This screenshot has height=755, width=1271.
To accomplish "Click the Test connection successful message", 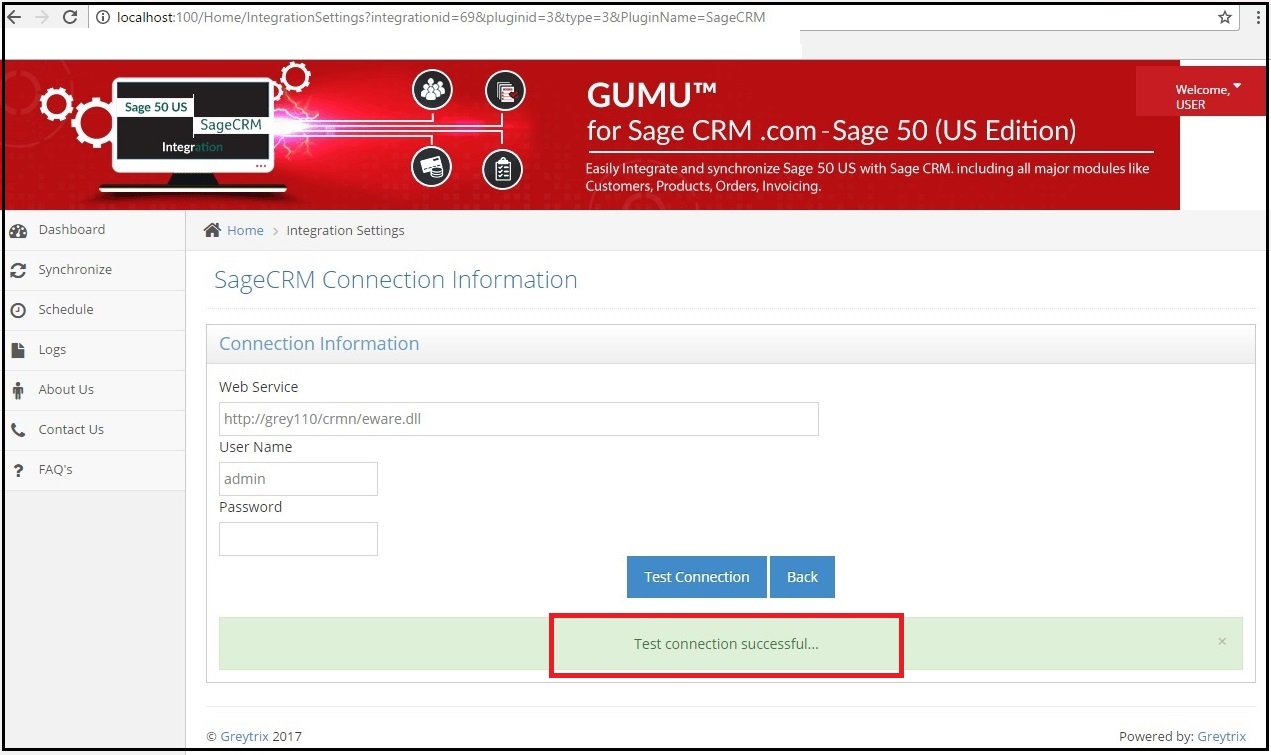I will coord(726,644).
